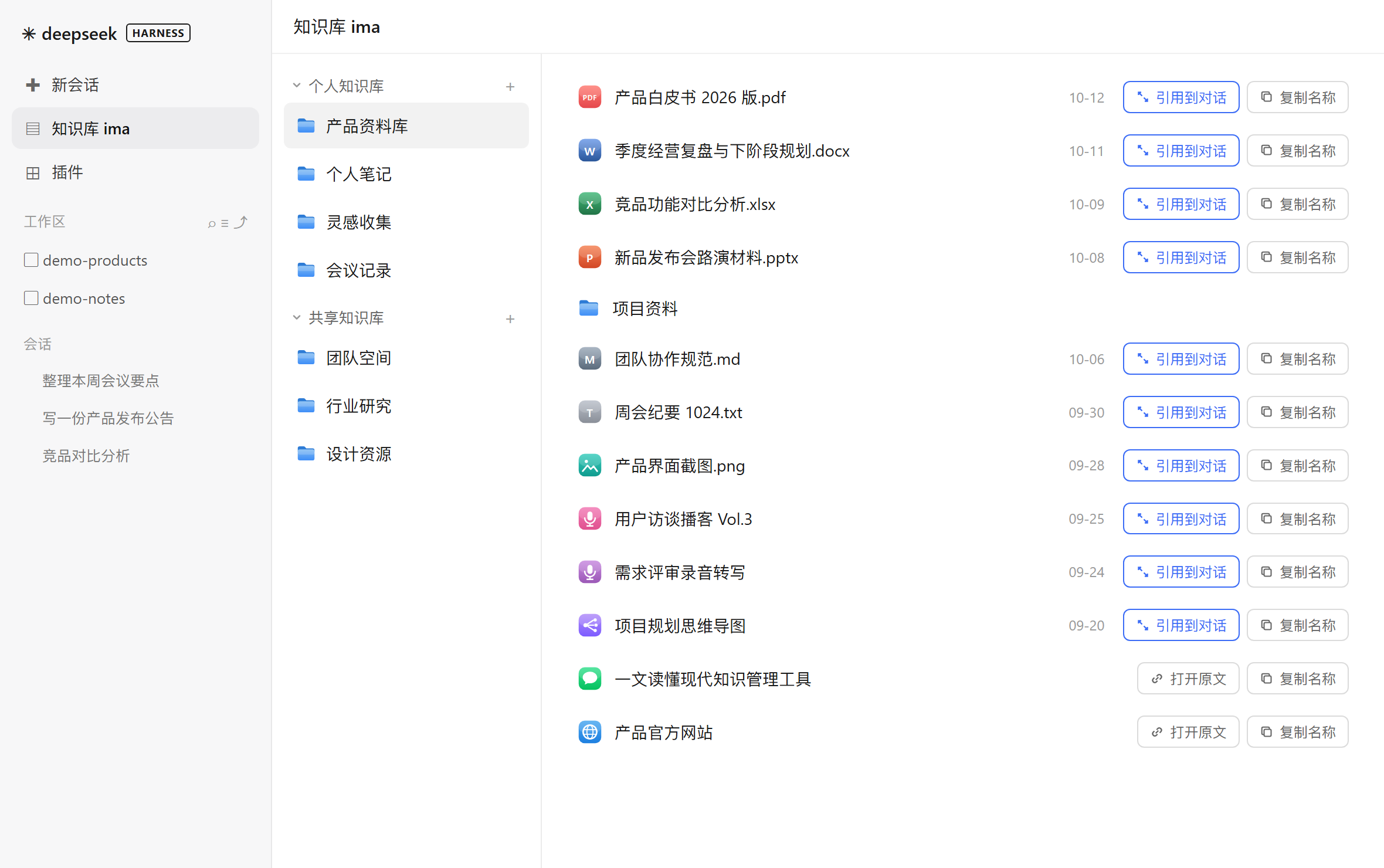Image resolution: width=1384 pixels, height=868 pixels.
Task: Click the markdown icon of 团队协作规范.md
Action: [x=589, y=359]
